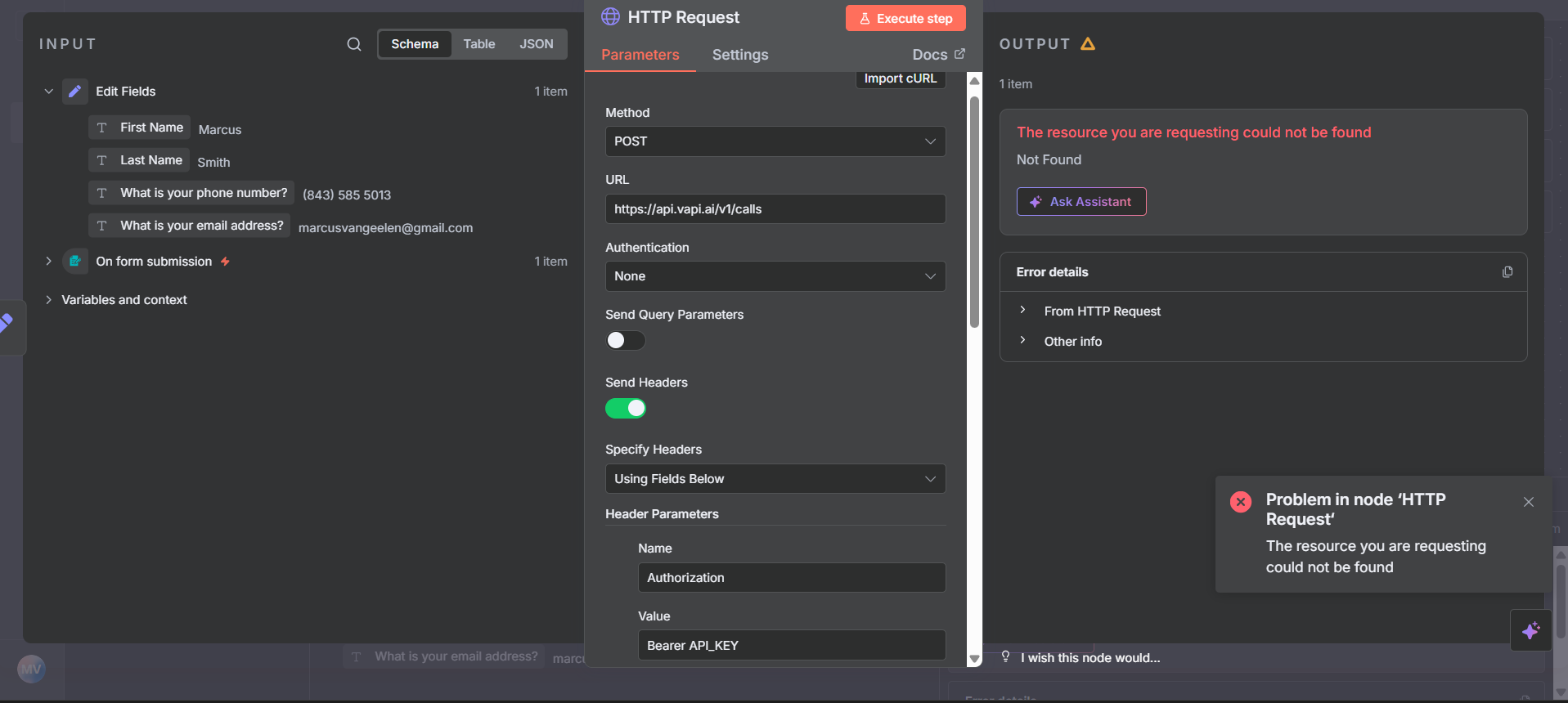Click the type icon beside 'What is your email address?' in the Input panel
The image size is (1568, 703).
(102, 226)
